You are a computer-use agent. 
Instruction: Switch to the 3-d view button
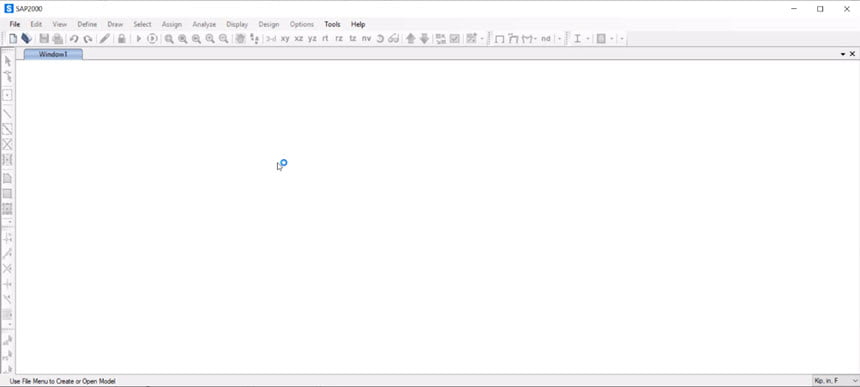pos(271,39)
